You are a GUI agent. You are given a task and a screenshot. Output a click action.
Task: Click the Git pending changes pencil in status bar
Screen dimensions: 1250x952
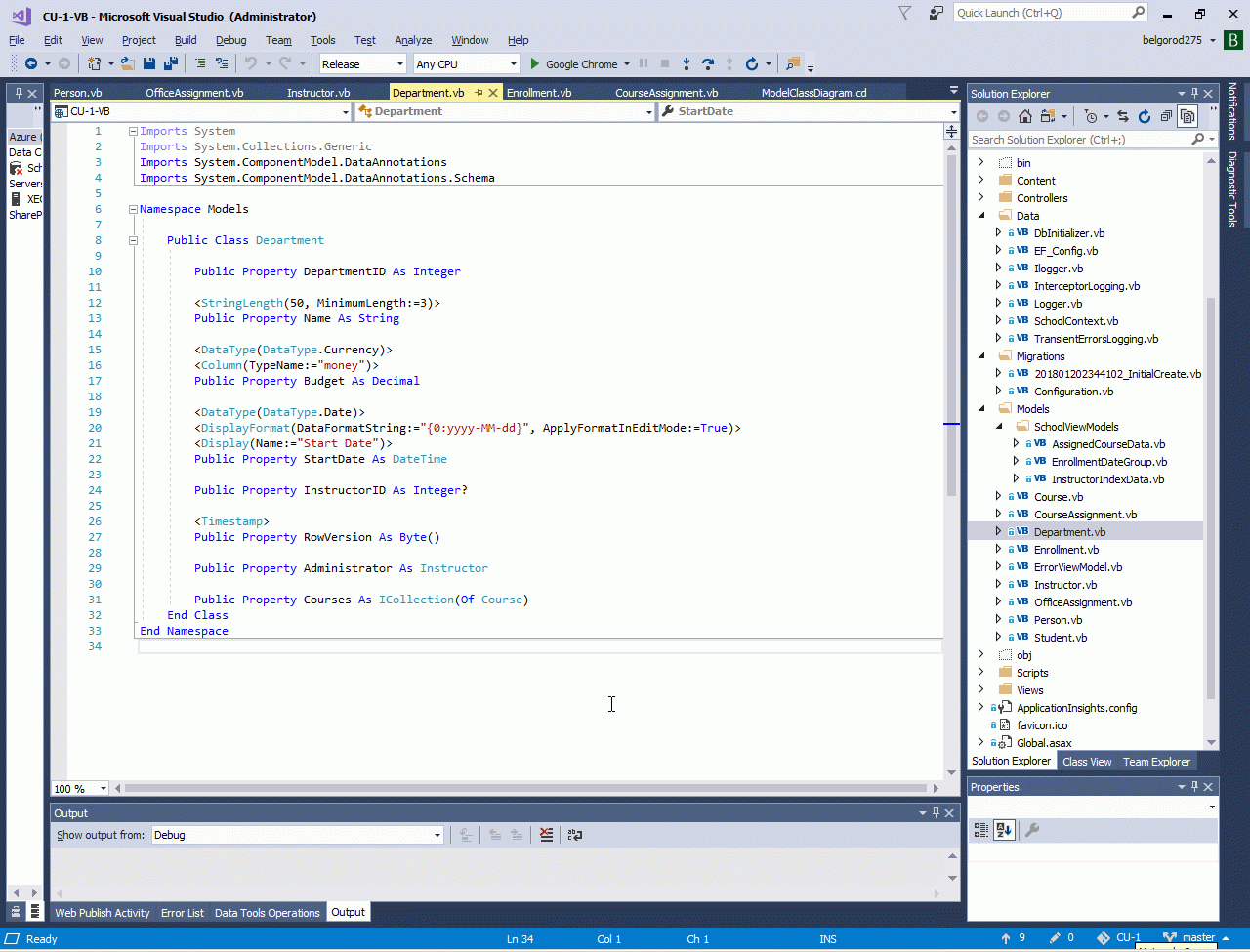[x=1056, y=938]
